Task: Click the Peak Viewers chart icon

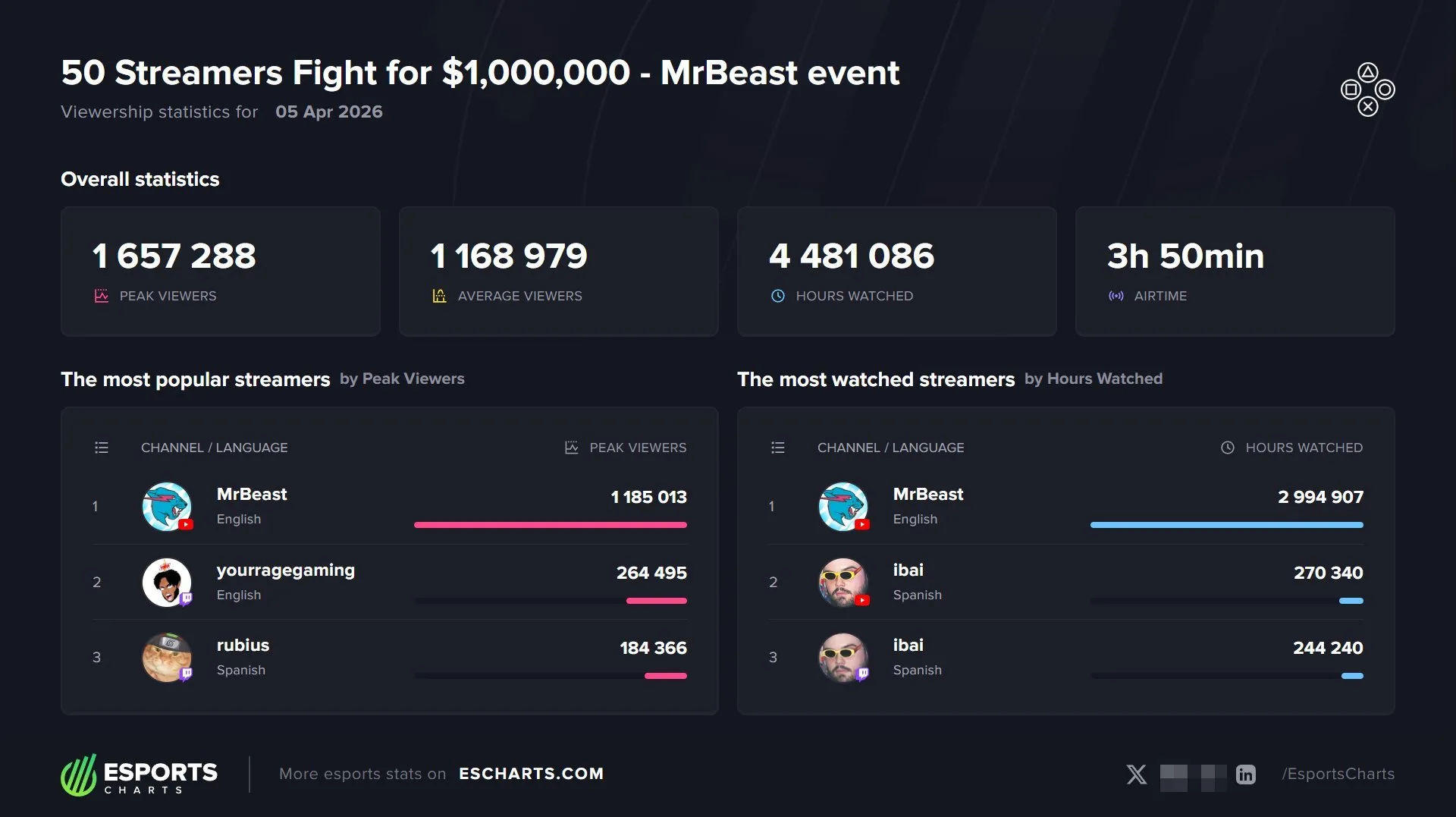Action: [102, 296]
